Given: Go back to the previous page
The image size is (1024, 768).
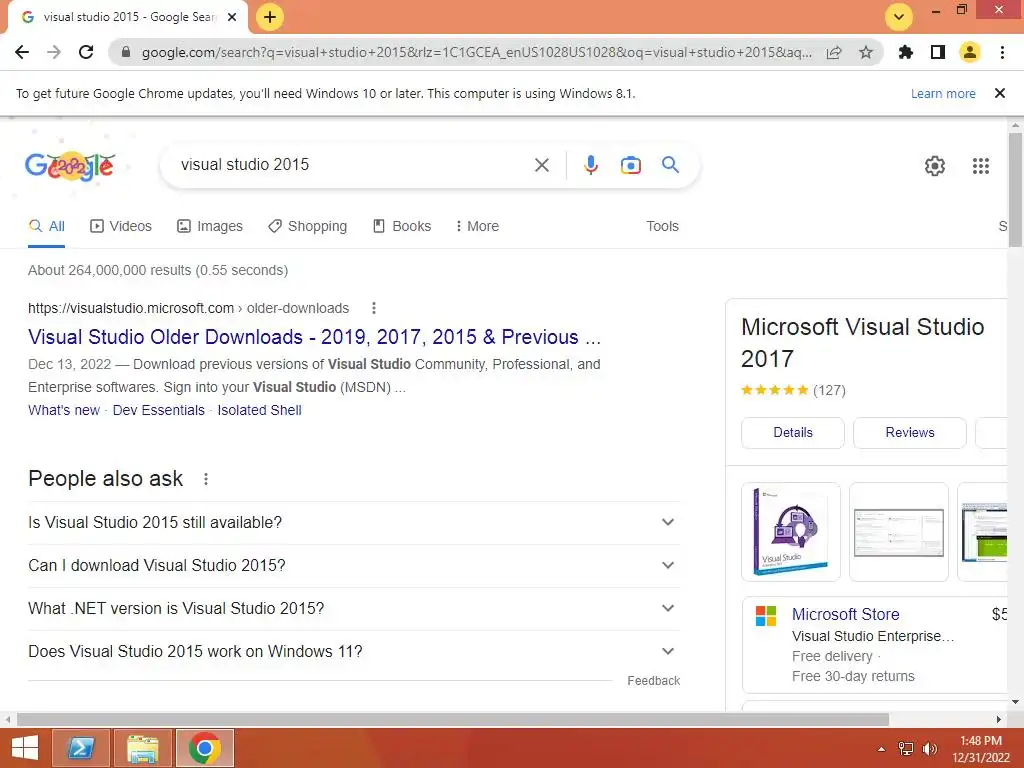Looking at the screenshot, I should coord(22,52).
